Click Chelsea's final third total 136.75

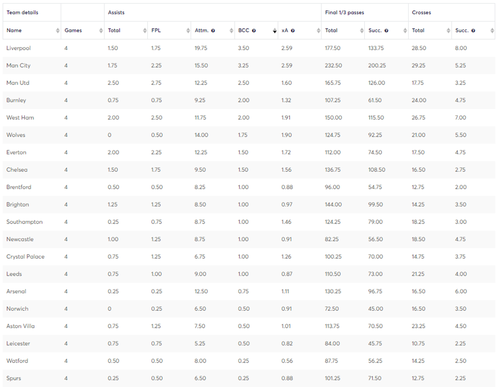pos(333,170)
